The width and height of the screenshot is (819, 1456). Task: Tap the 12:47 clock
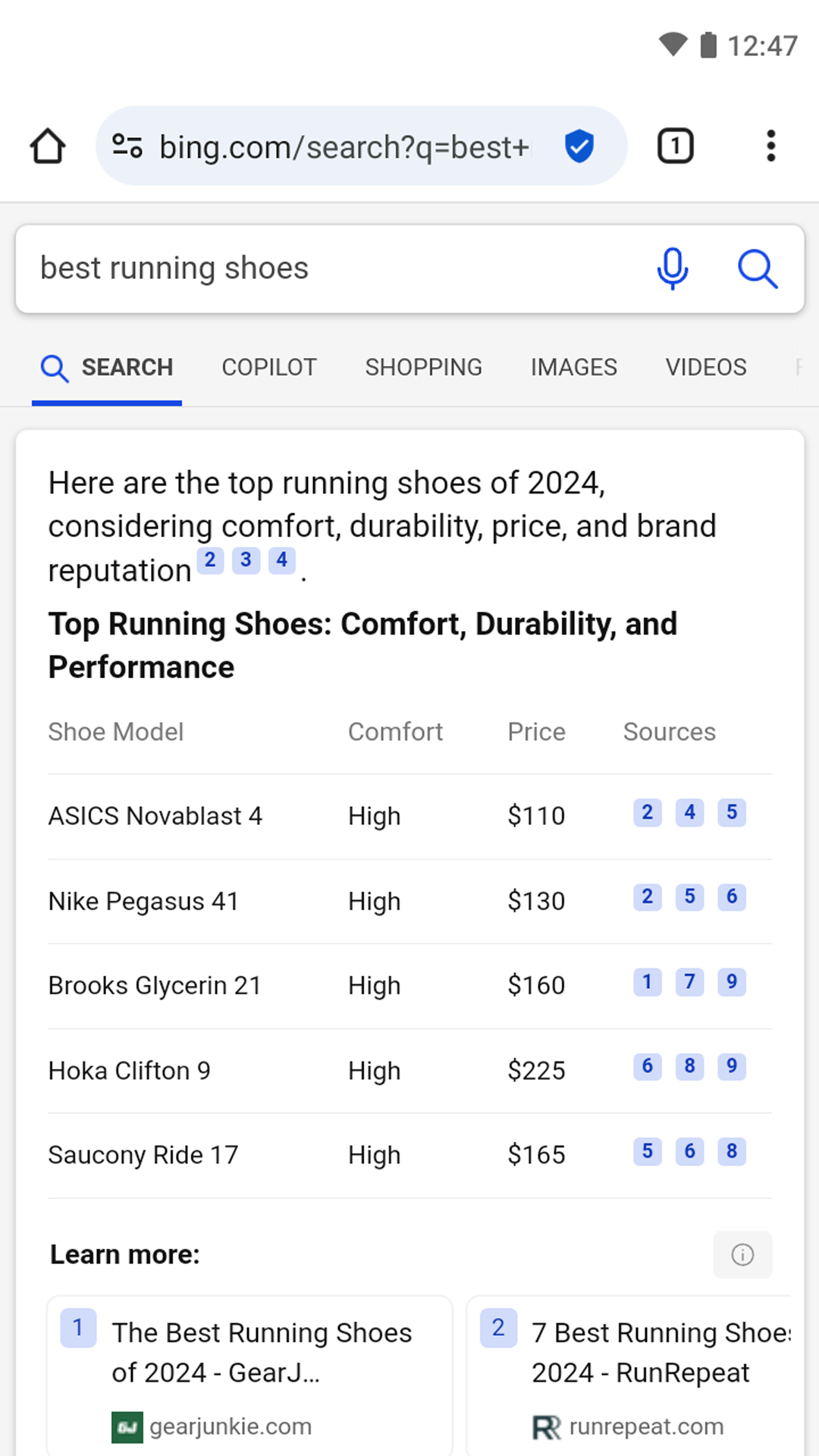click(x=762, y=46)
